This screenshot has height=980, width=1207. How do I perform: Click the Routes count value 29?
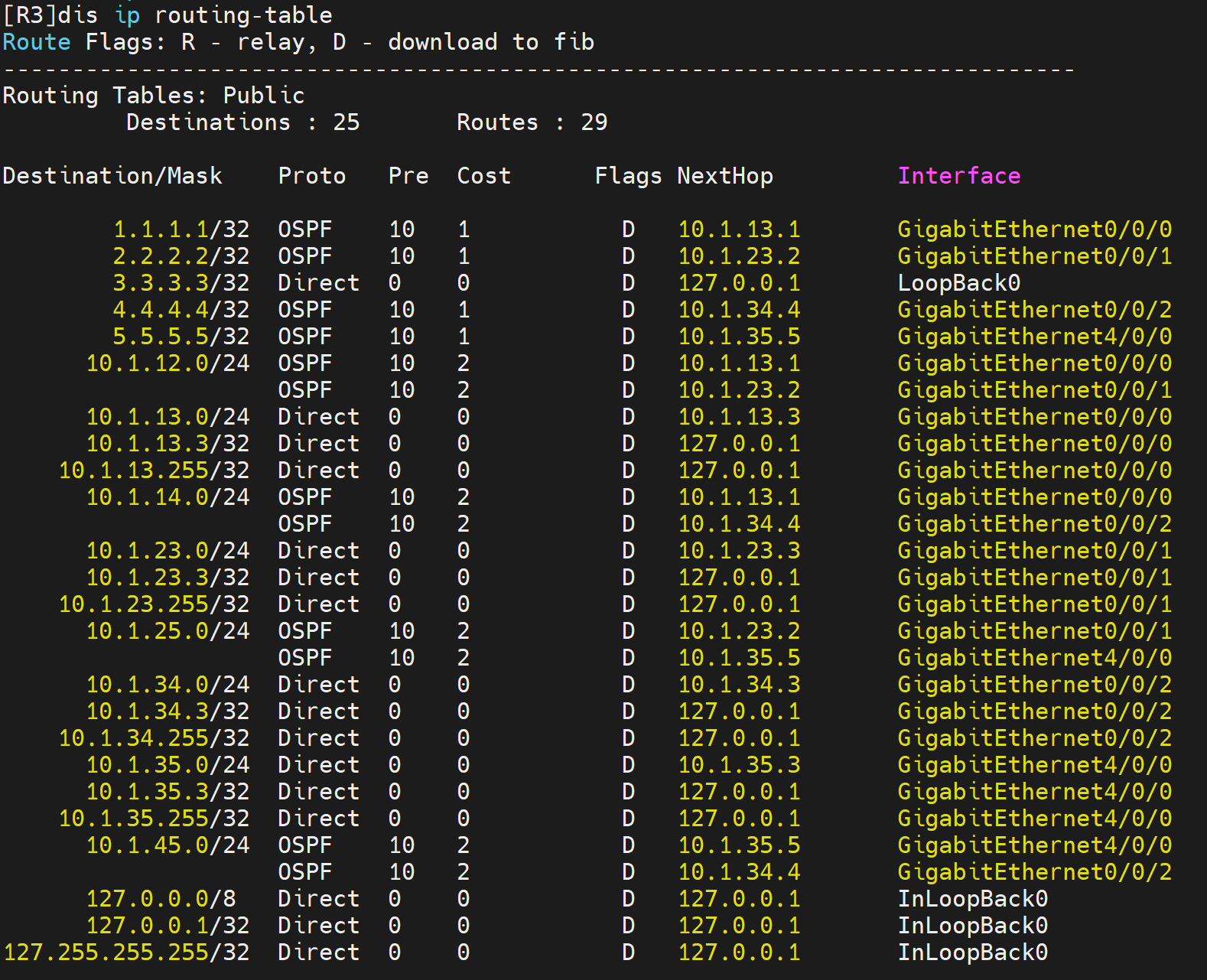pyautogui.click(x=594, y=122)
